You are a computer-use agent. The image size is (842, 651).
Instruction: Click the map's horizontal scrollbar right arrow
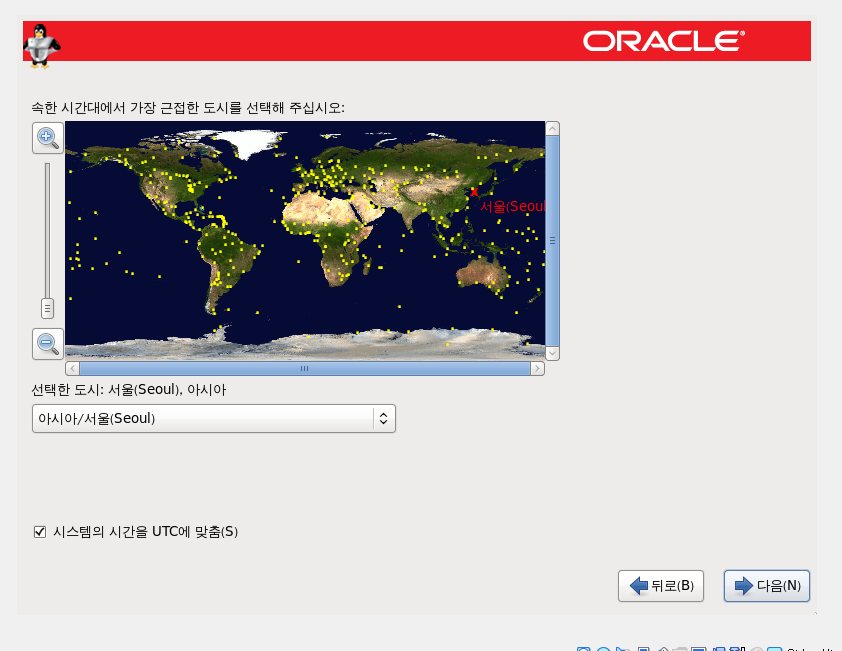(x=538, y=368)
